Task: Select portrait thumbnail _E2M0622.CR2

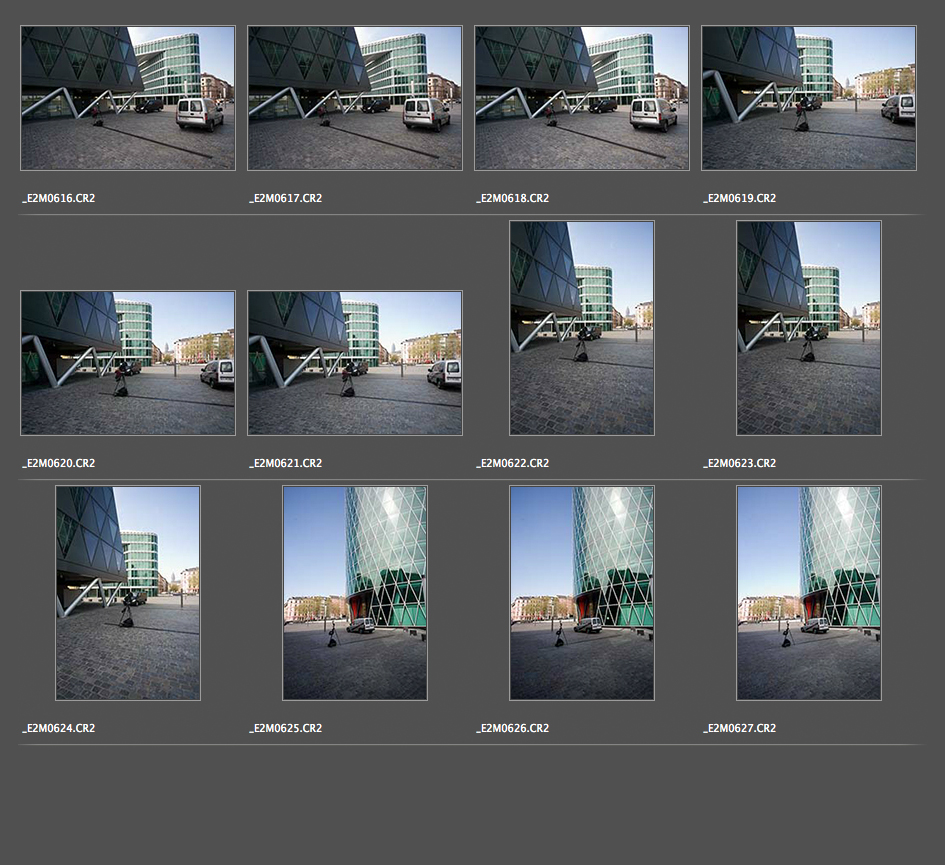Action: tap(582, 328)
